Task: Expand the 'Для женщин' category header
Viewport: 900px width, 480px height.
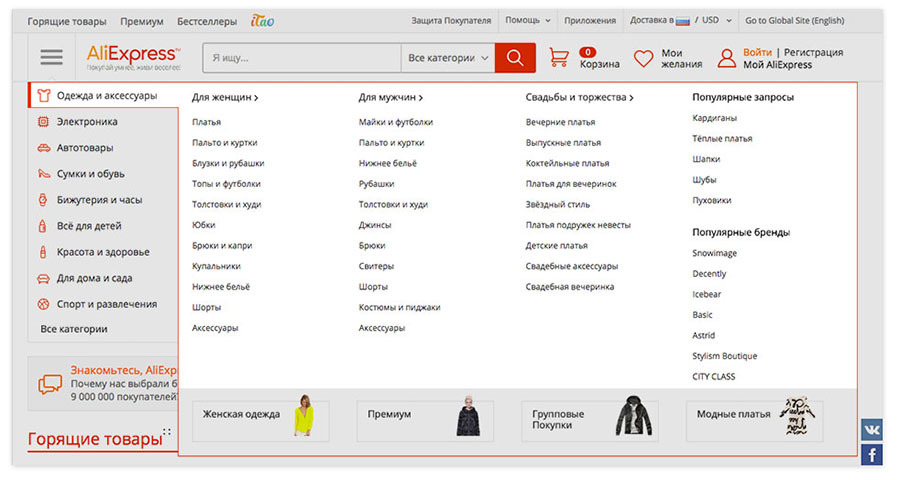Action: pyautogui.click(x=225, y=98)
